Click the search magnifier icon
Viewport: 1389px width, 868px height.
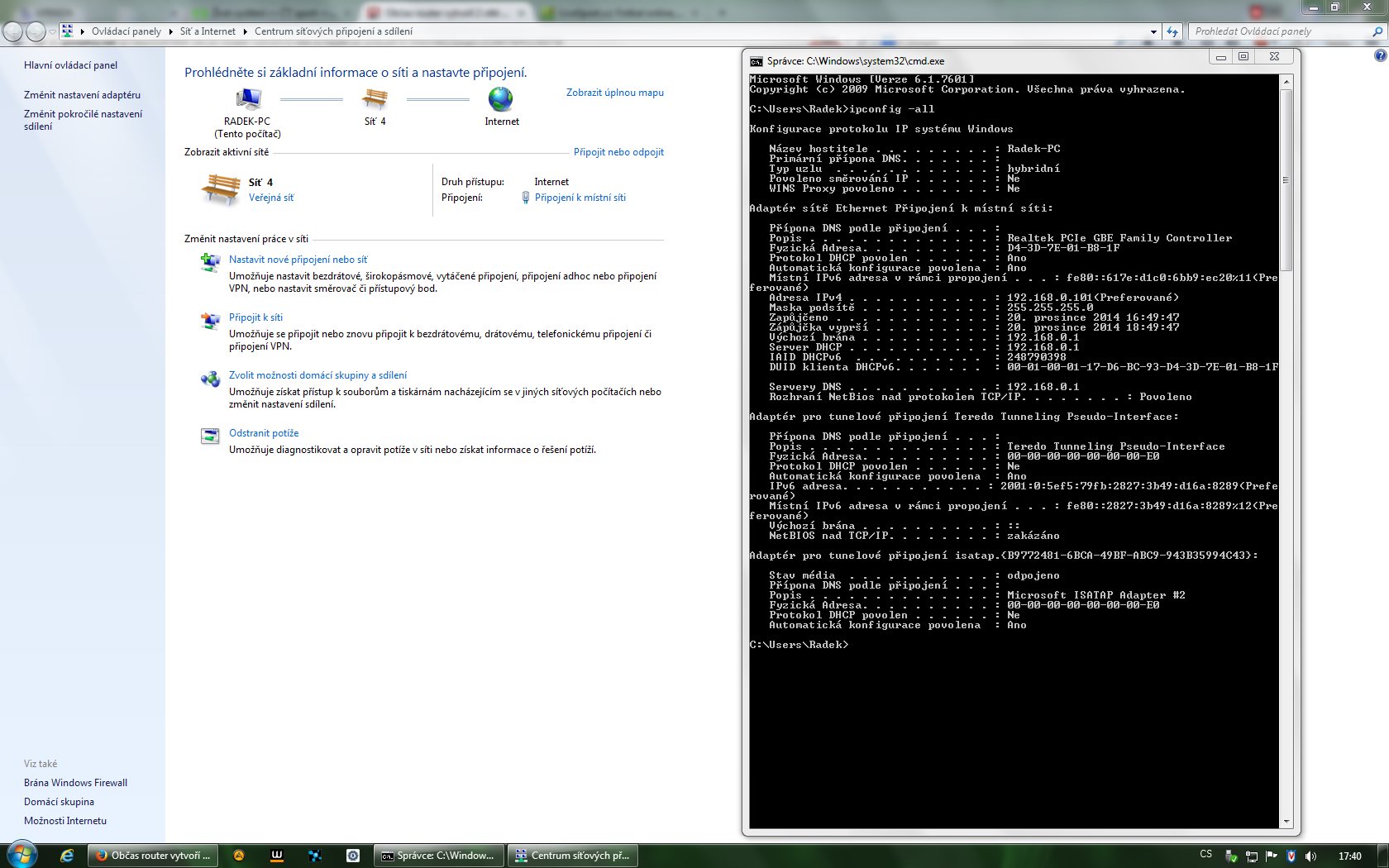coord(1377,31)
